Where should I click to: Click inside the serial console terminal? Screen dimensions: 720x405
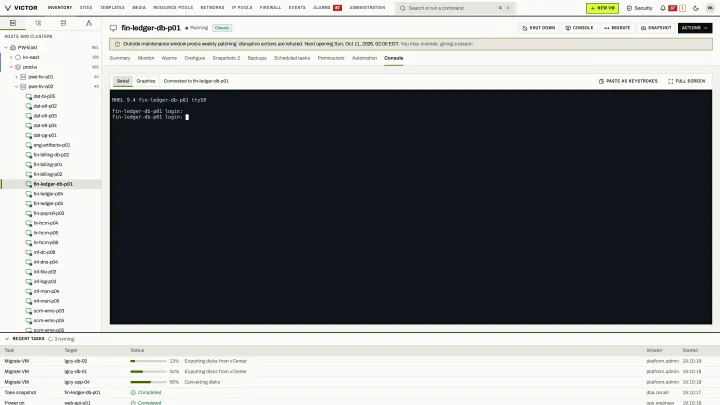(411, 207)
